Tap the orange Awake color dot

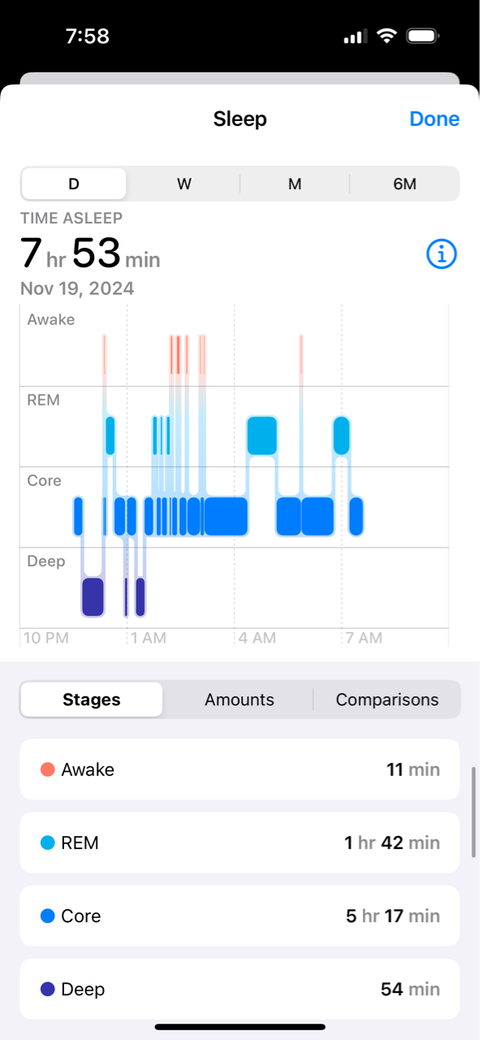point(48,769)
